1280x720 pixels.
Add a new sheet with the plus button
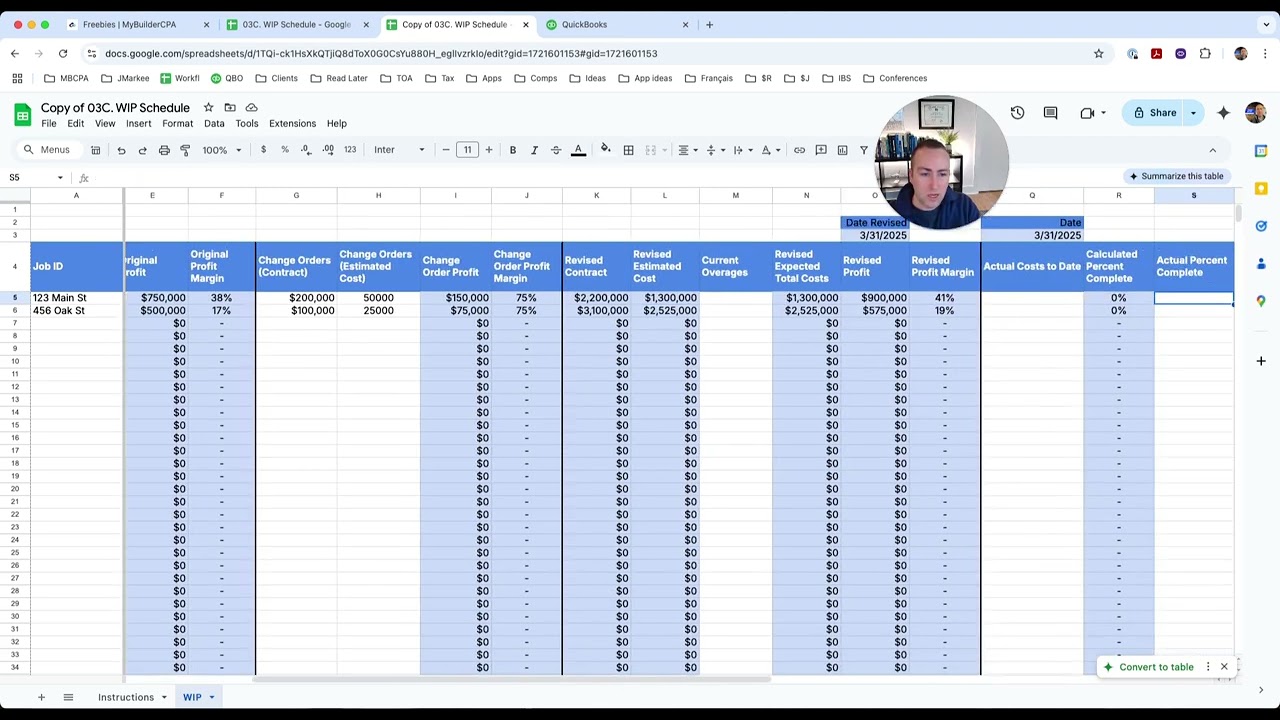coord(41,697)
